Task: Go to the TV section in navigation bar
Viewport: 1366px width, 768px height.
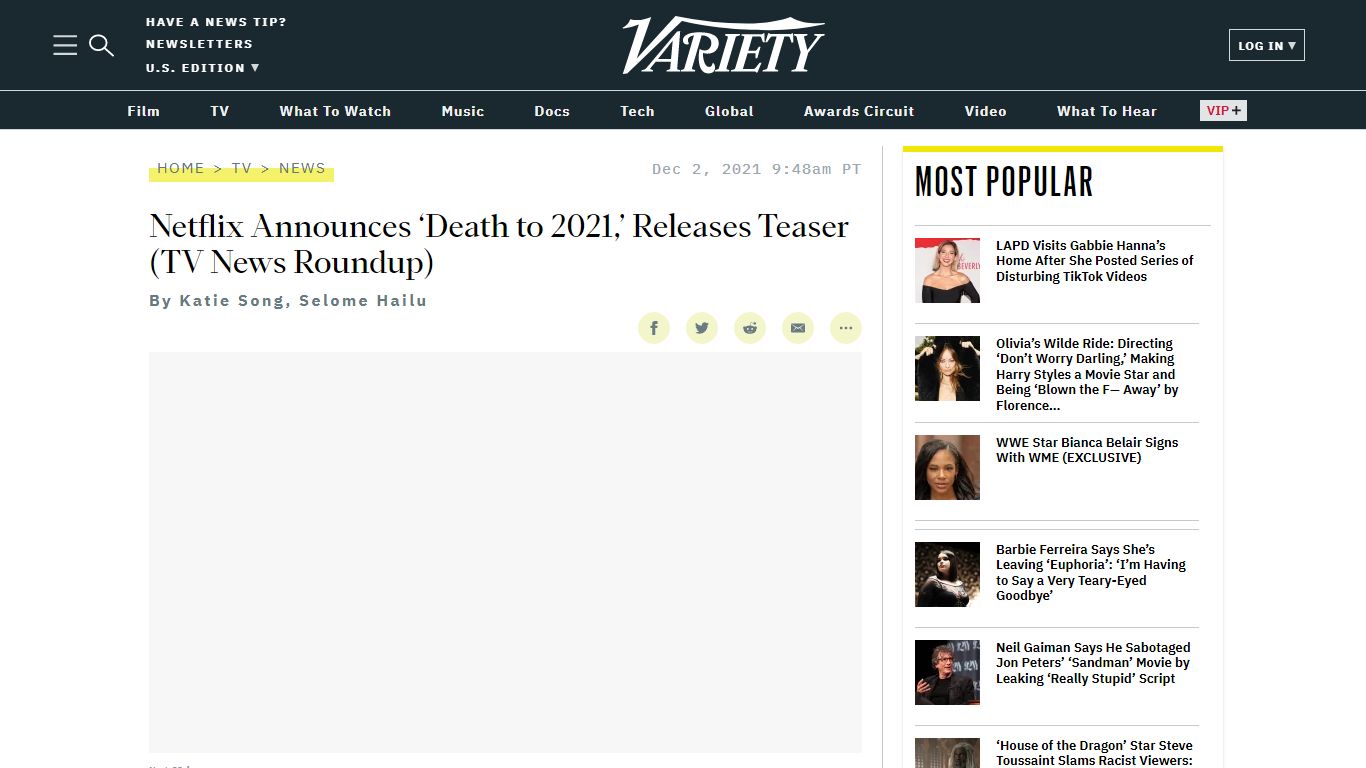Action: (x=220, y=111)
